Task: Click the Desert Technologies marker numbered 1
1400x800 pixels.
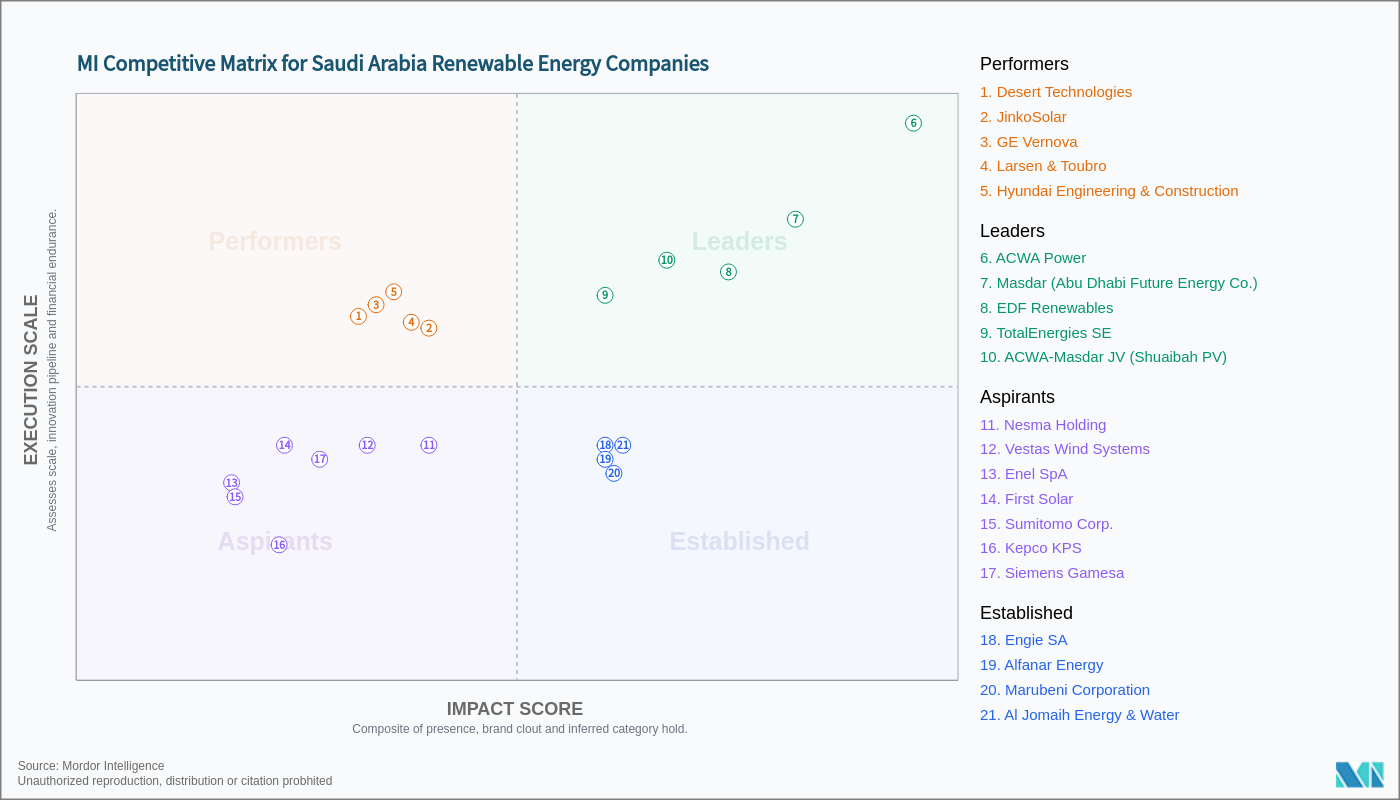Action: (x=358, y=316)
